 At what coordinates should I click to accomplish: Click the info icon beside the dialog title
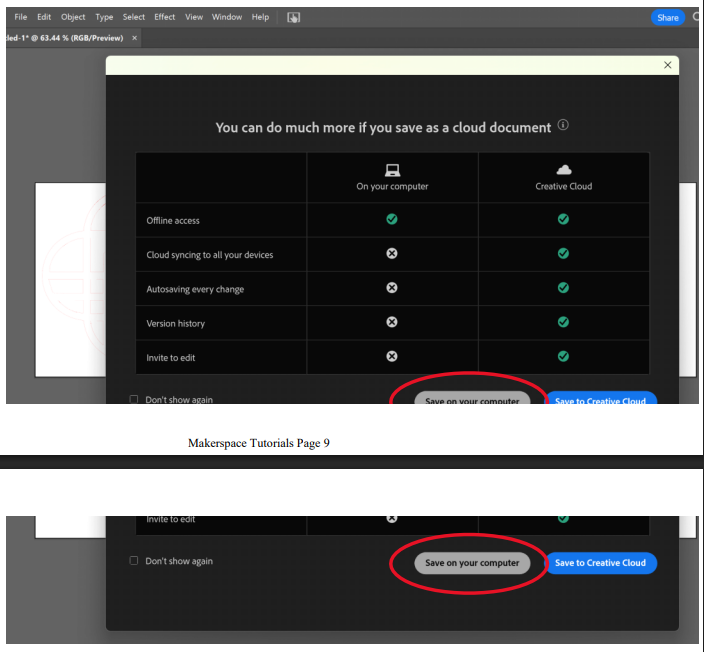coord(563,126)
